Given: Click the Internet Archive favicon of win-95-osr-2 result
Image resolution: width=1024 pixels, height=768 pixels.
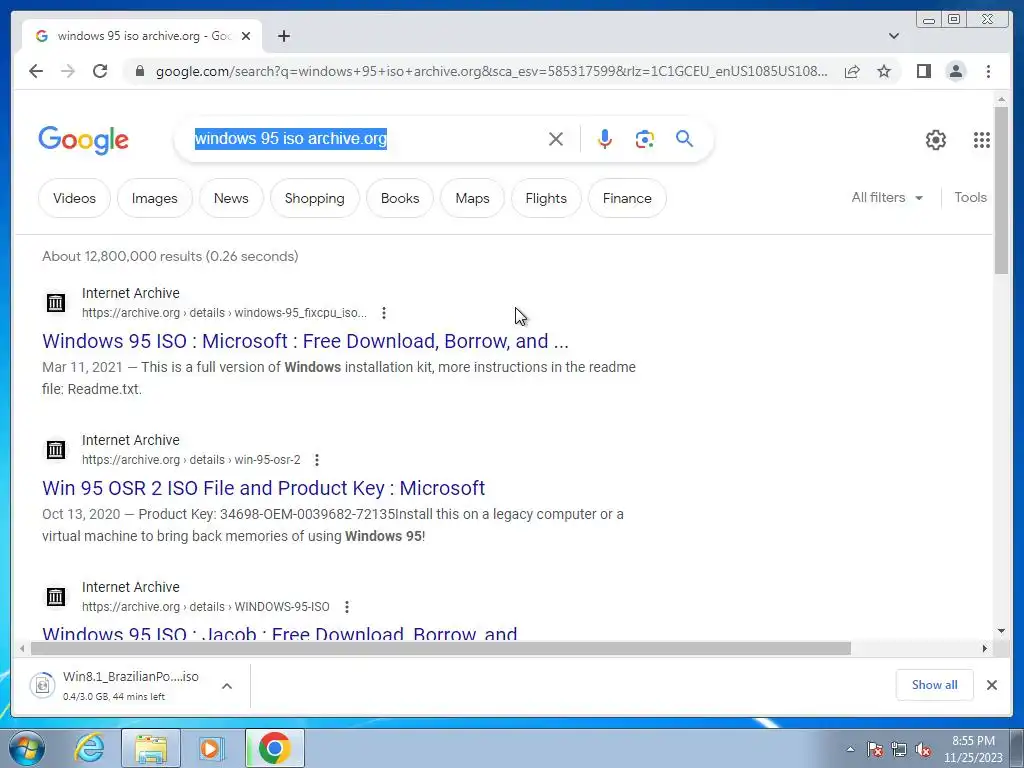Looking at the screenshot, I should 56,449.
